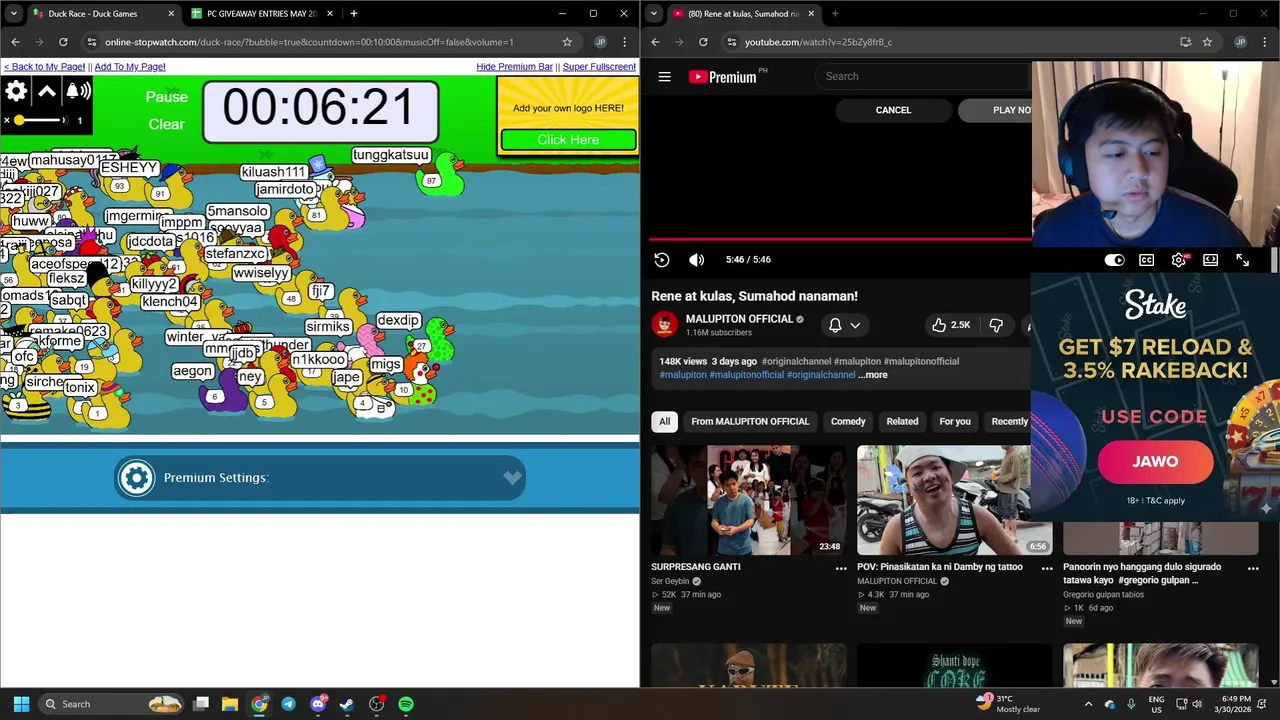
Task: Expand the video description with '...more'
Action: [872, 375]
